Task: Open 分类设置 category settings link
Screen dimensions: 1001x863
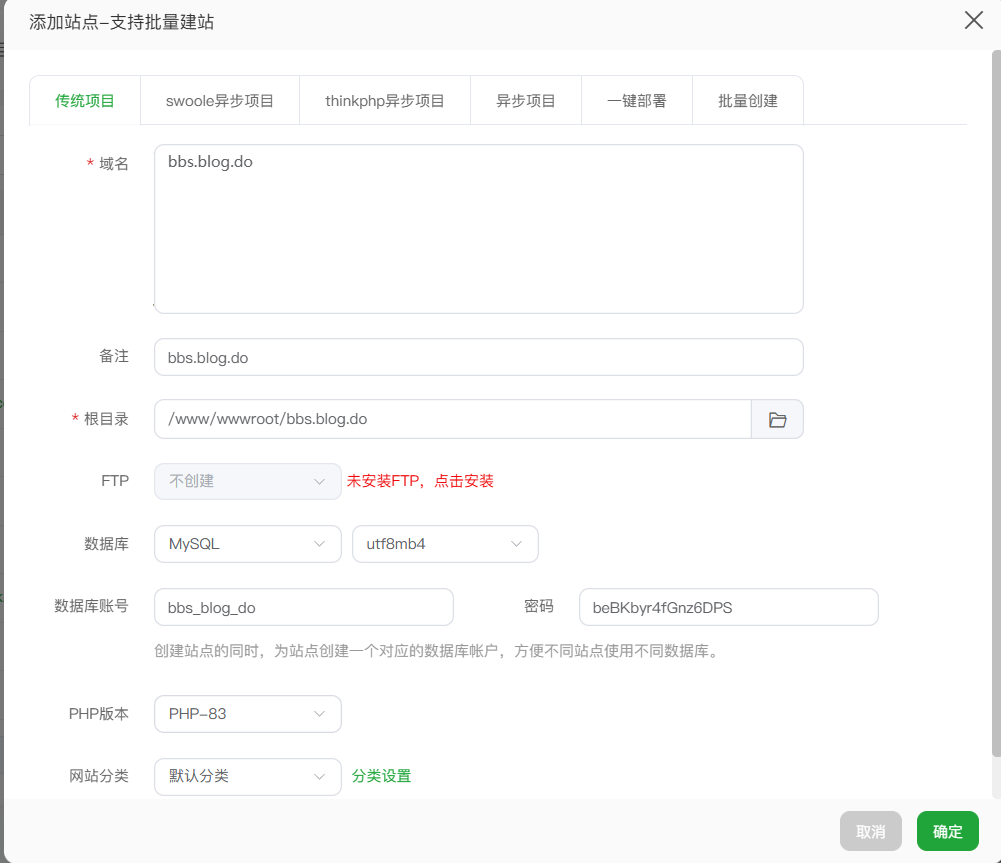Action: 381,776
